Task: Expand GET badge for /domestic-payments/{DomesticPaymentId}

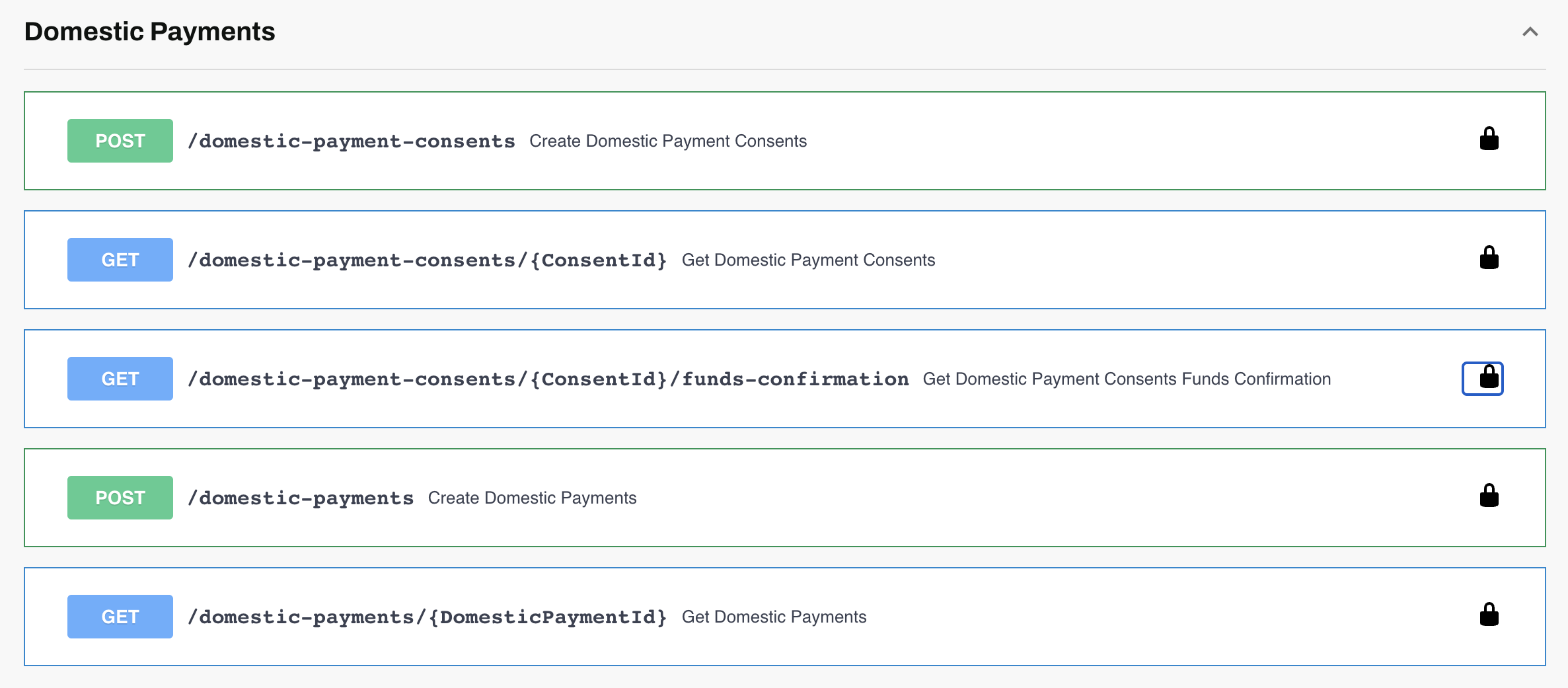Action: pos(120,617)
